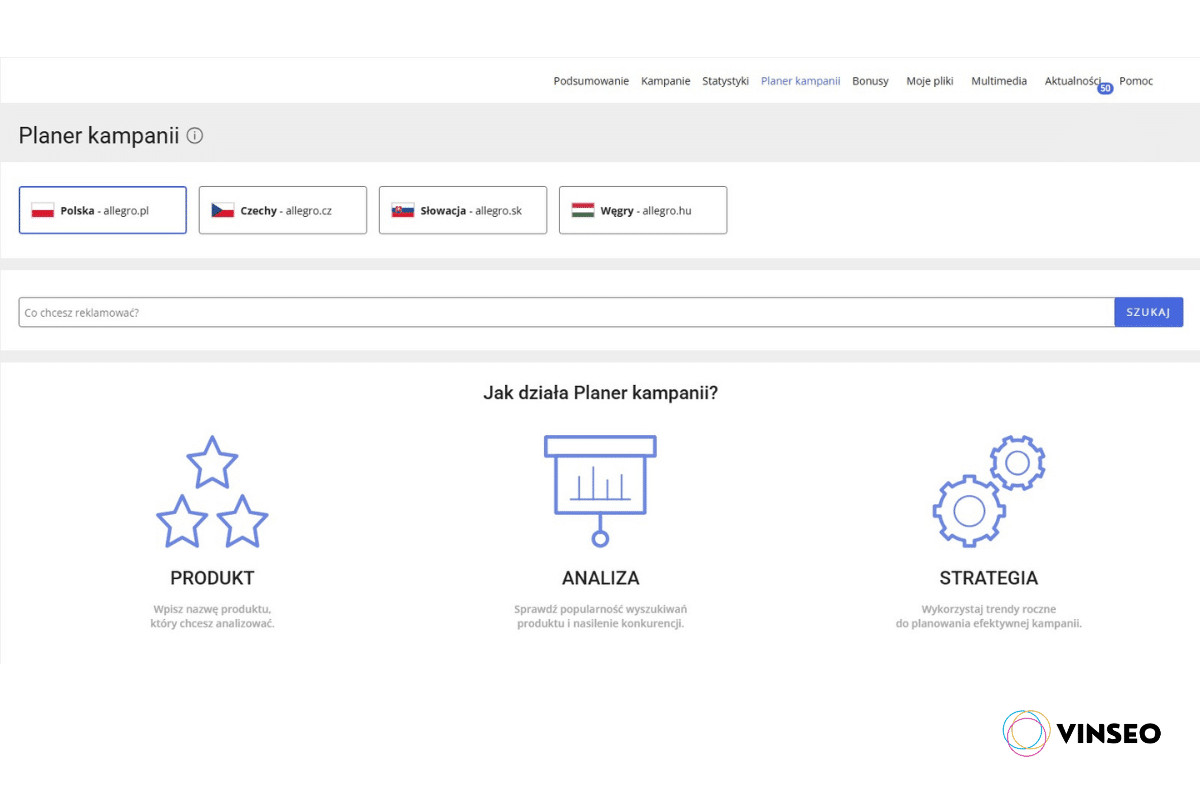The height and width of the screenshot is (800, 1200).
Task: Click the Slovak flag icon
Action: (x=402, y=211)
